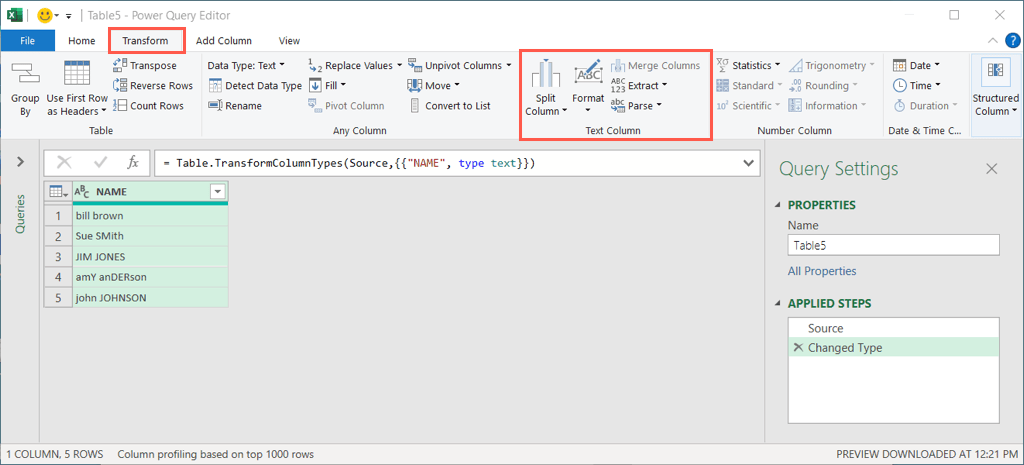Open the NAME column filter dropdown
This screenshot has width=1024, height=465.
(x=217, y=192)
